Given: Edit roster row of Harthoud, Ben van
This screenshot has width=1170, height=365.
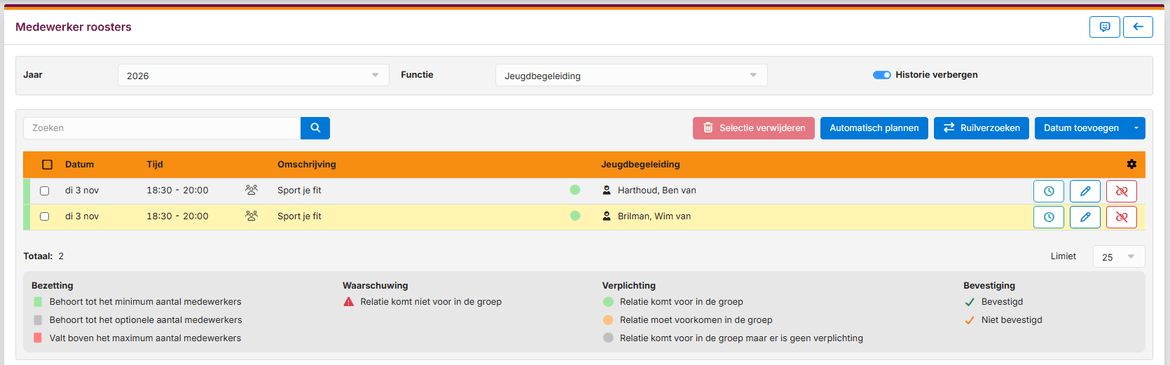Looking at the screenshot, I should coord(1085,191).
